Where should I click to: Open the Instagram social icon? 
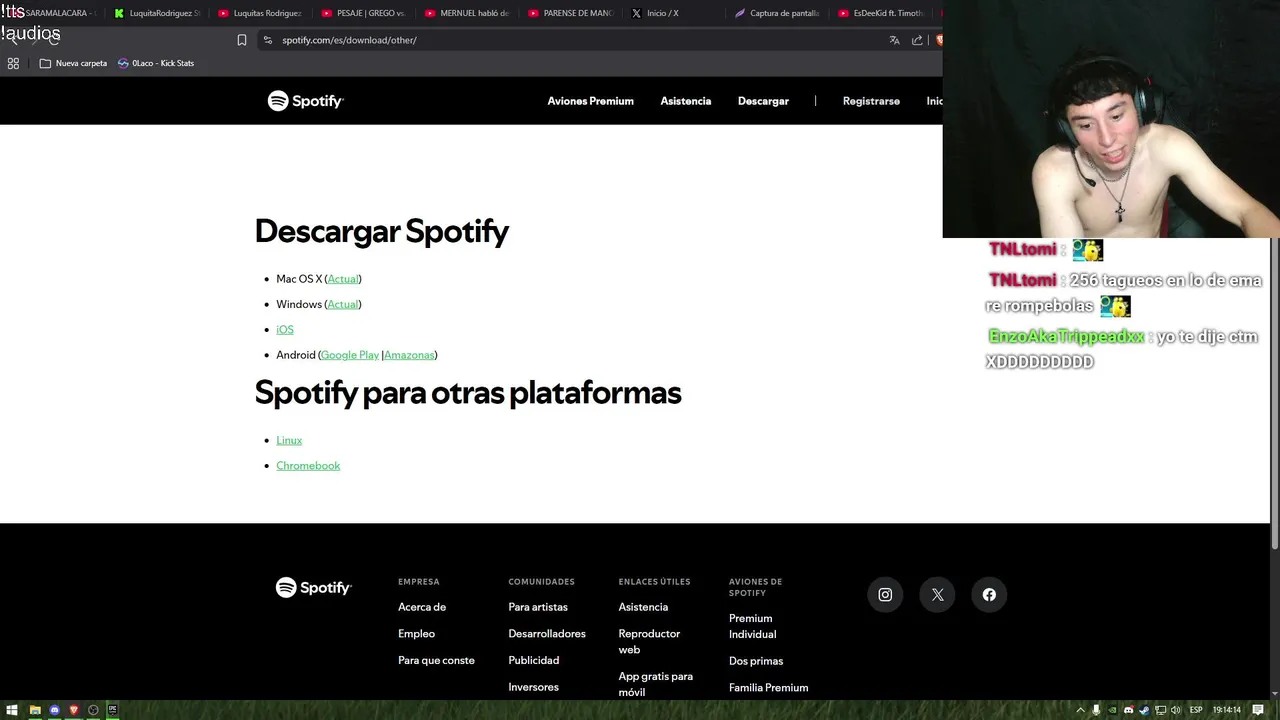[x=885, y=594]
